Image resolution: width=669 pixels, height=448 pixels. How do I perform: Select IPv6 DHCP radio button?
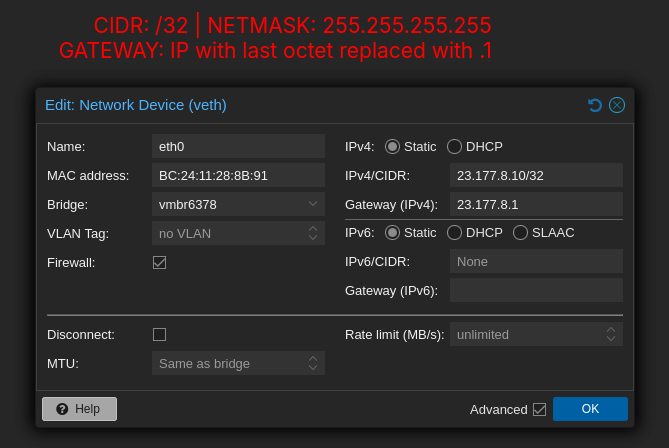[454, 233]
